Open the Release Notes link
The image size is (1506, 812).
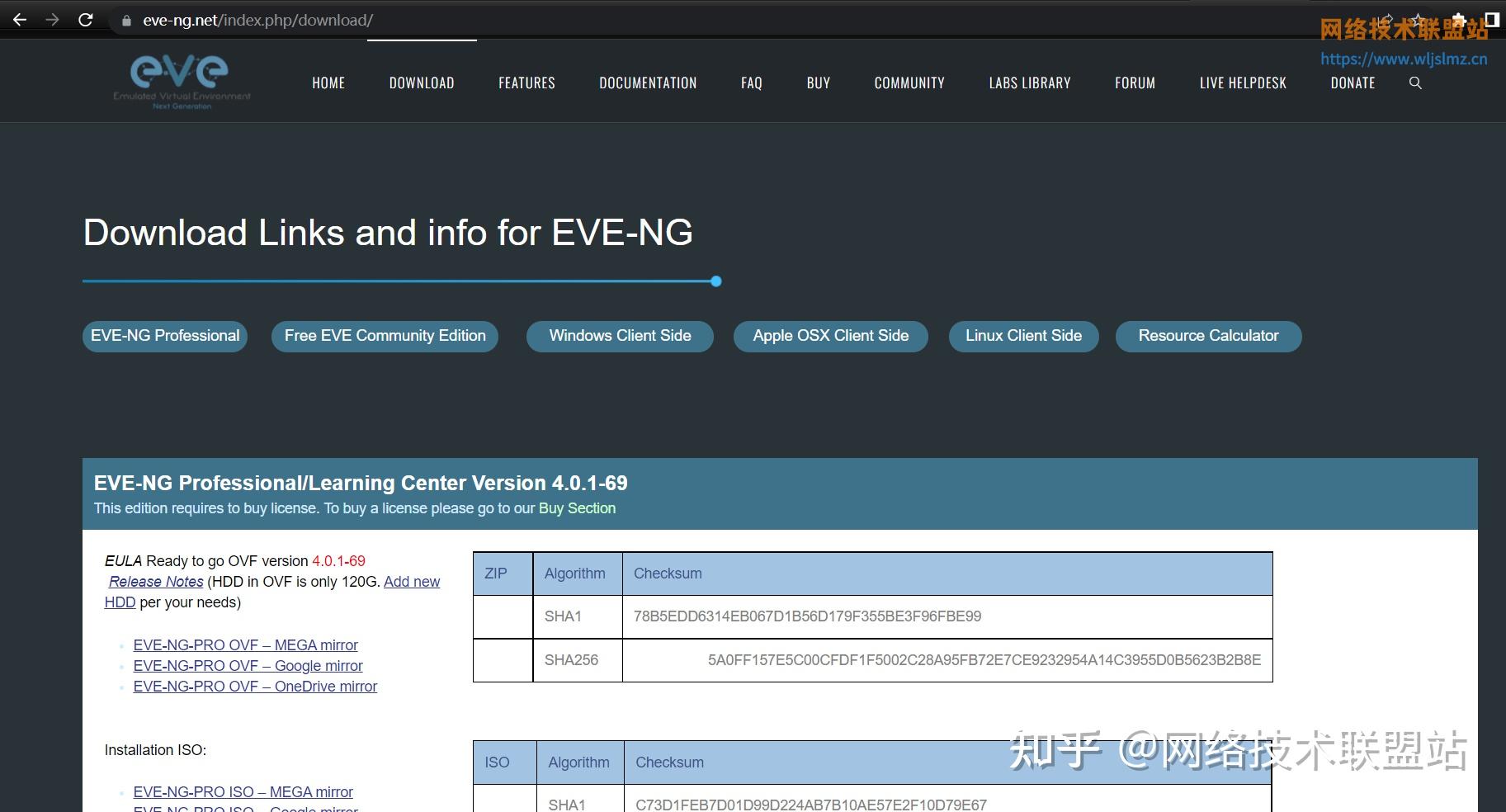155,582
